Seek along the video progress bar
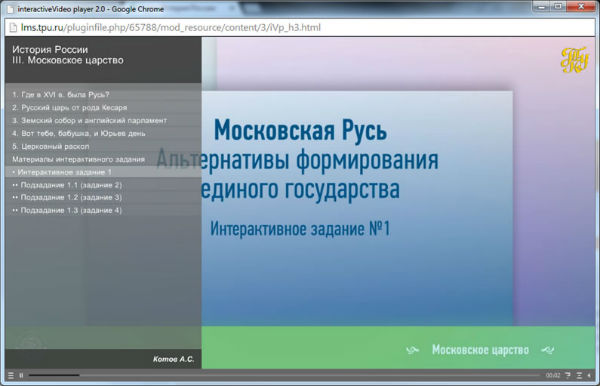The width and height of the screenshot is (600, 386). tap(284, 375)
